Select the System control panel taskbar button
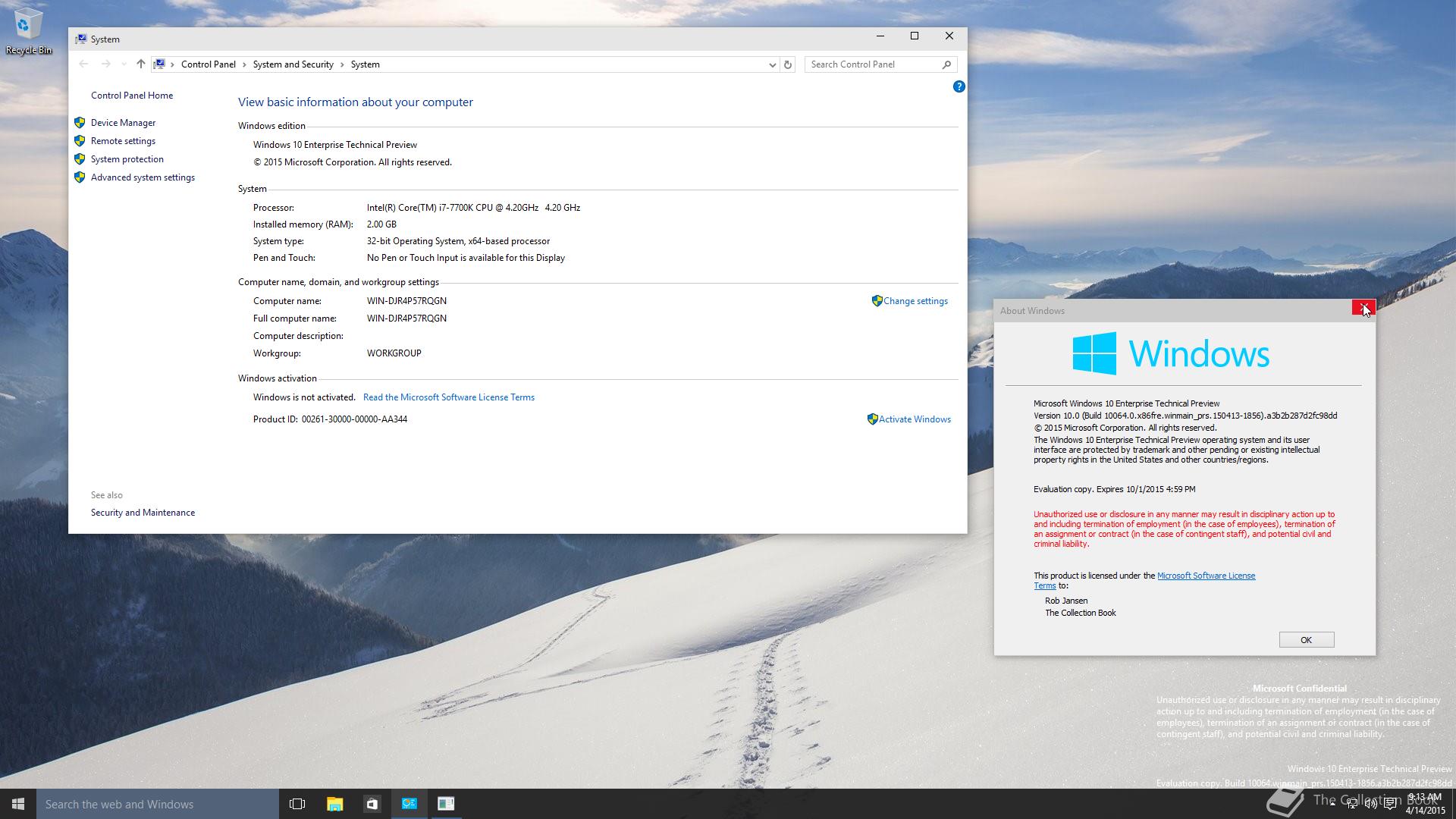This screenshot has height=819, width=1456. (x=409, y=804)
